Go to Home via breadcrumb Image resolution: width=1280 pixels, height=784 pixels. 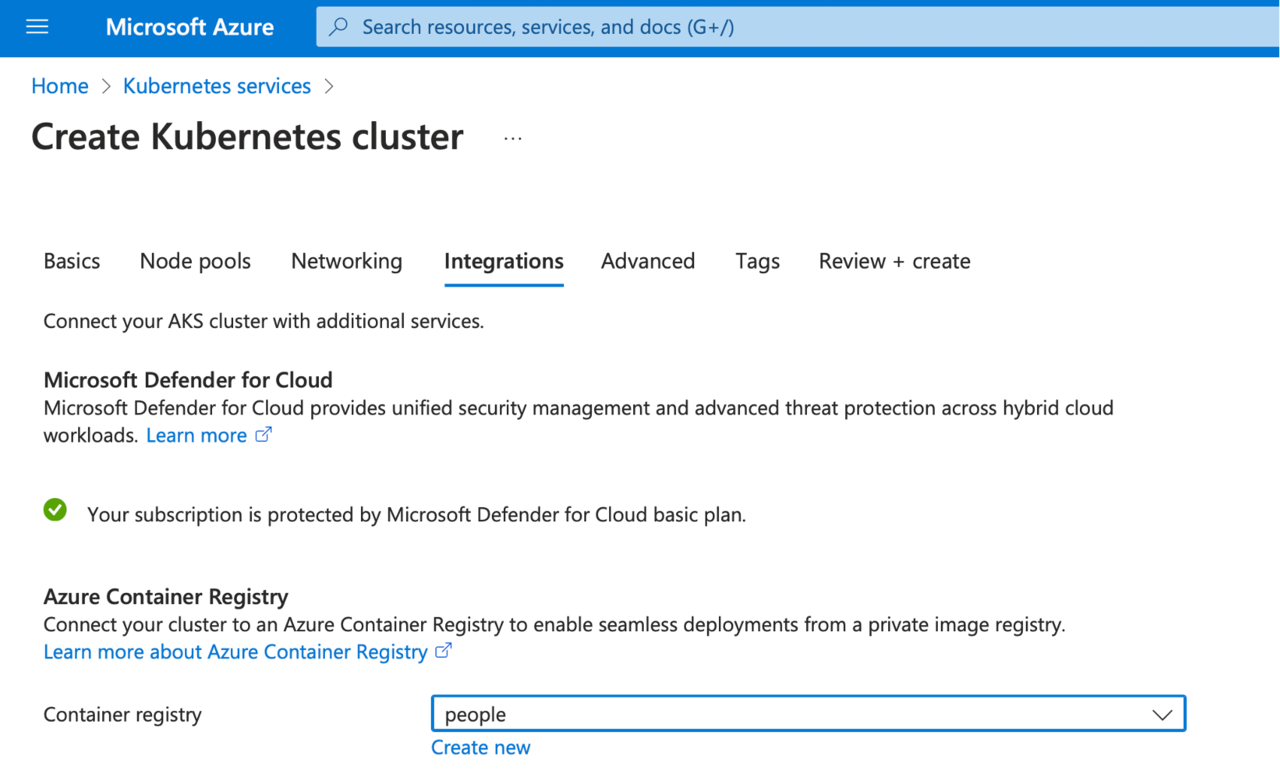coord(60,86)
